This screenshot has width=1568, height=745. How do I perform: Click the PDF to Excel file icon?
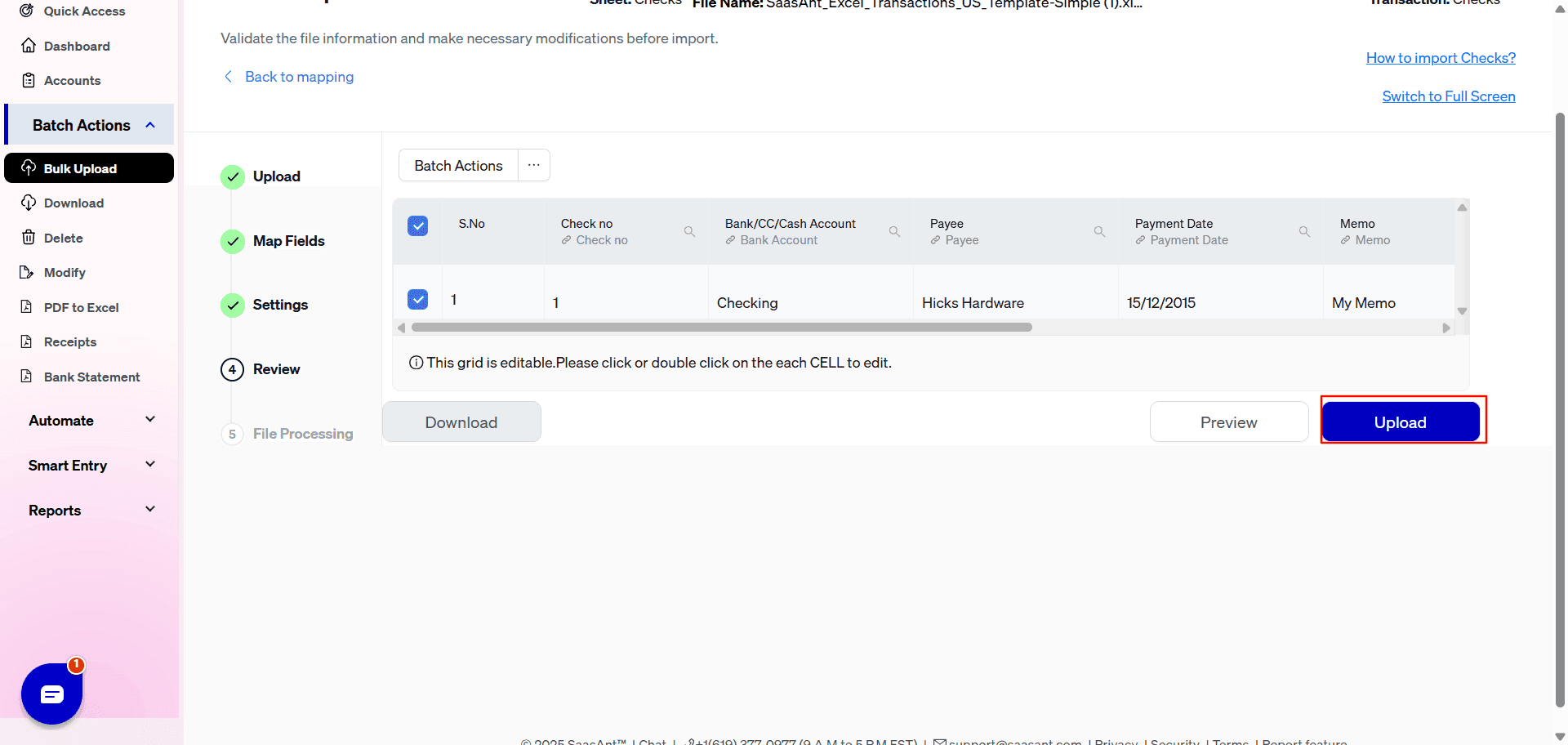(27, 307)
